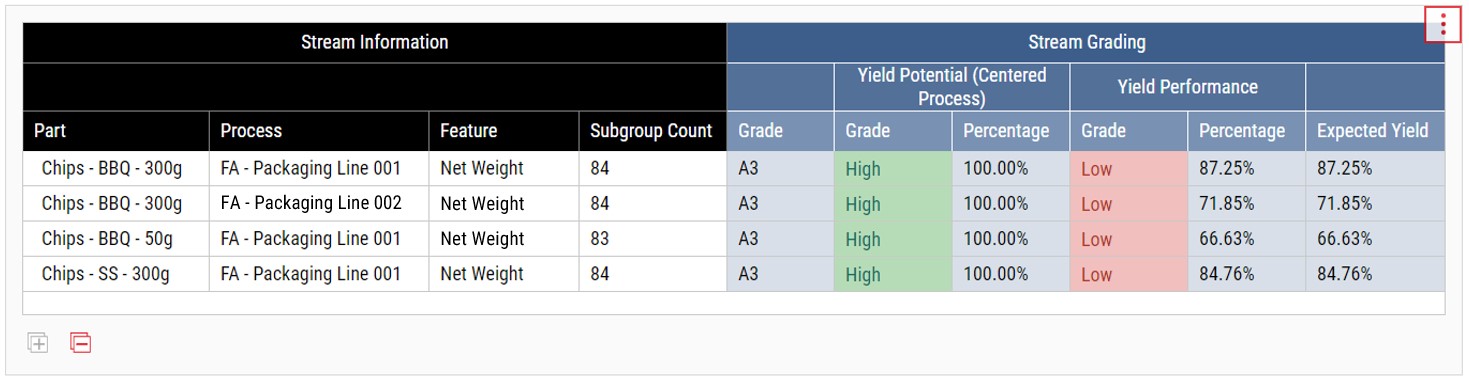
Task: Select the Chips - BBQ - 50g row
Action: 734,239
